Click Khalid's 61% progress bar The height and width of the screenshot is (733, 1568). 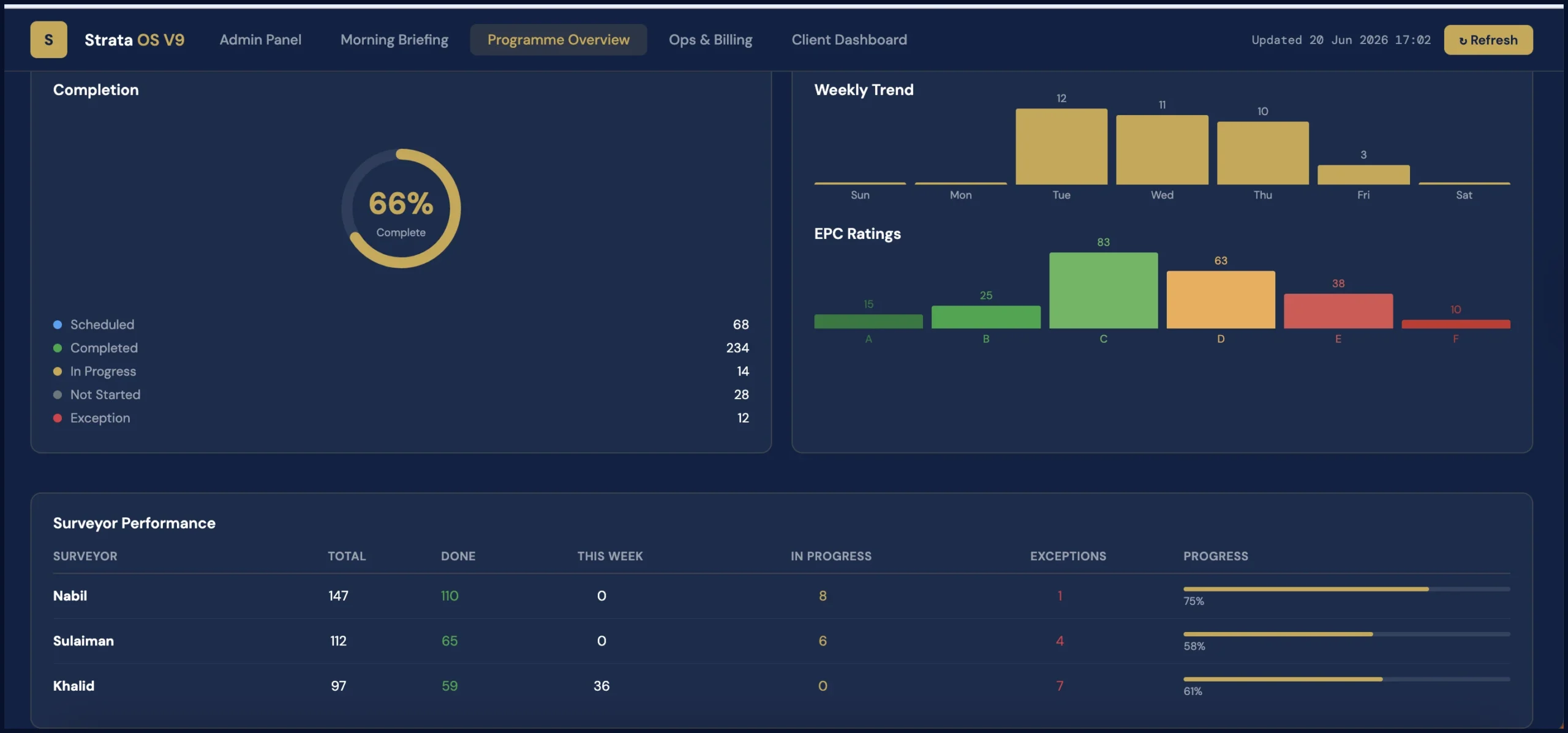pos(1346,679)
